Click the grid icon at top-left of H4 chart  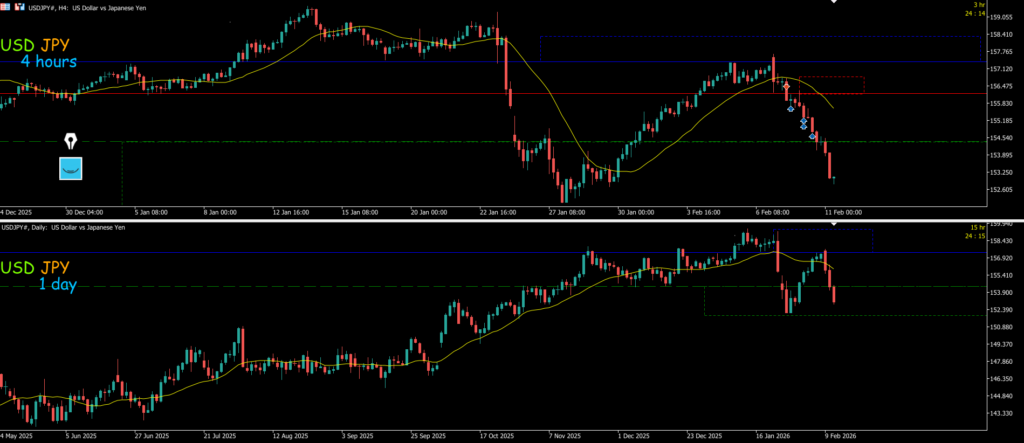click(x=5, y=6)
